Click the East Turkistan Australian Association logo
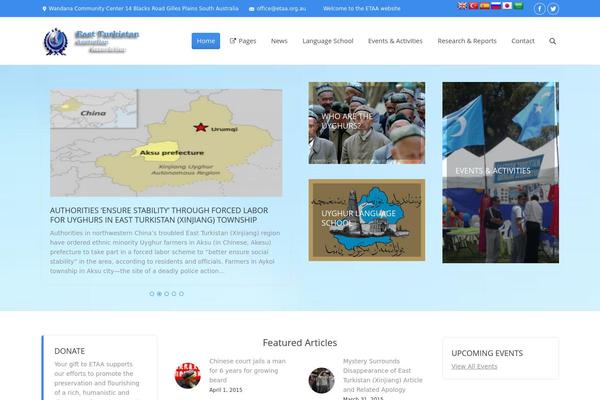Screen dimensions: 600x400 point(91,41)
